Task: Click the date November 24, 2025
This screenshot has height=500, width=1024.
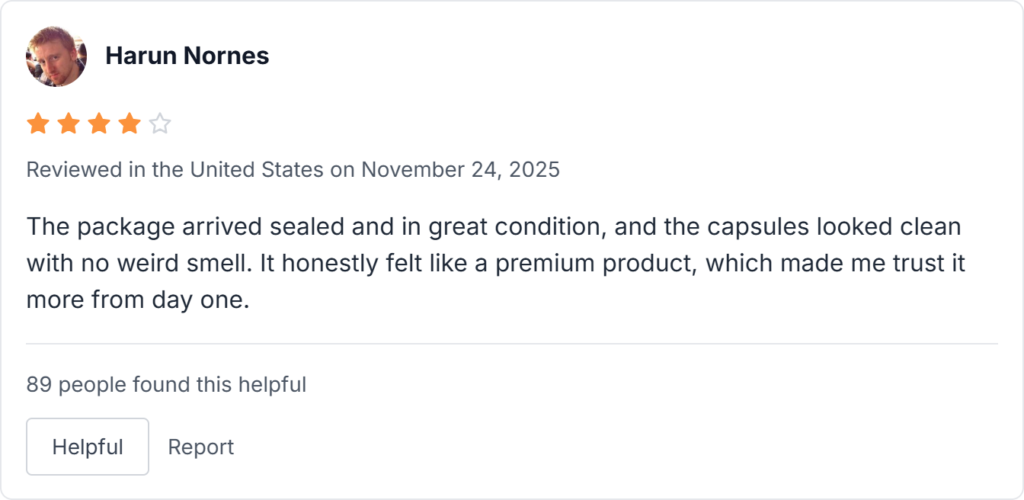Action: coord(460,169)
